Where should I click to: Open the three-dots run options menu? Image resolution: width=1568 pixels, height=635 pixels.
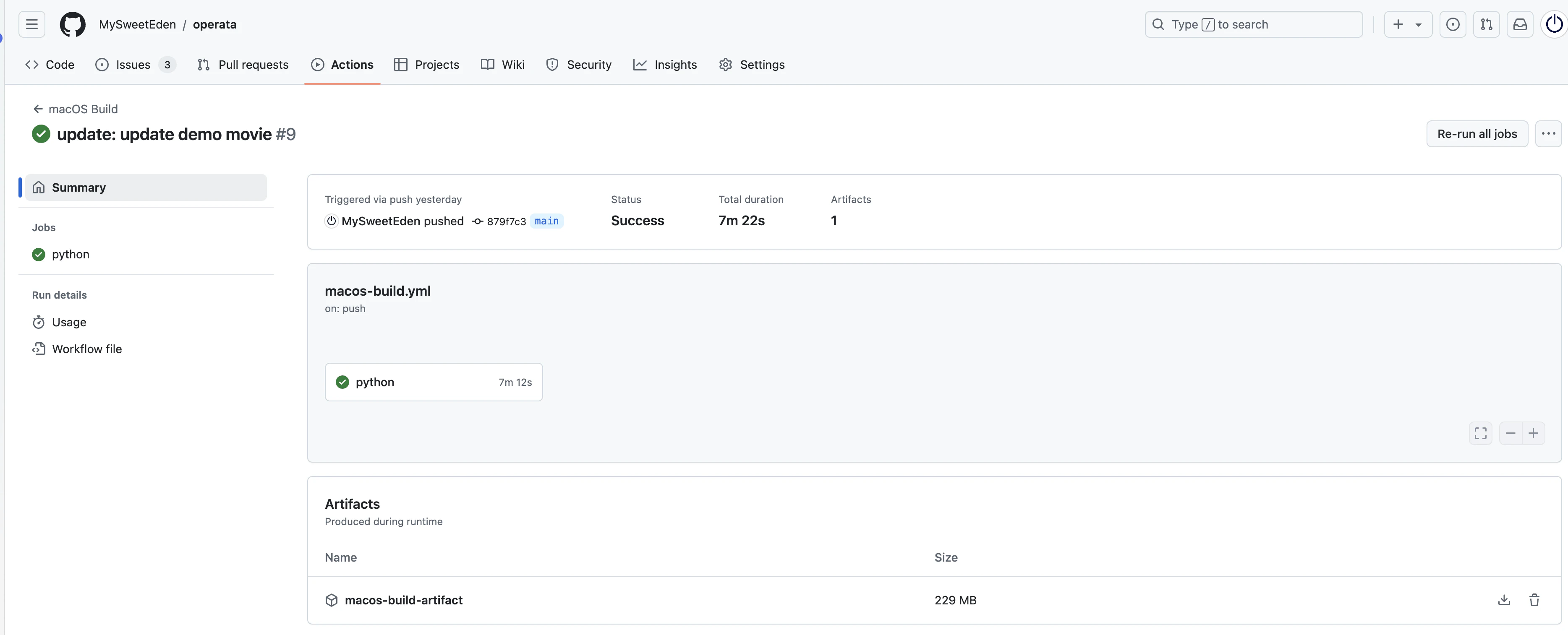click(1548, 134)
